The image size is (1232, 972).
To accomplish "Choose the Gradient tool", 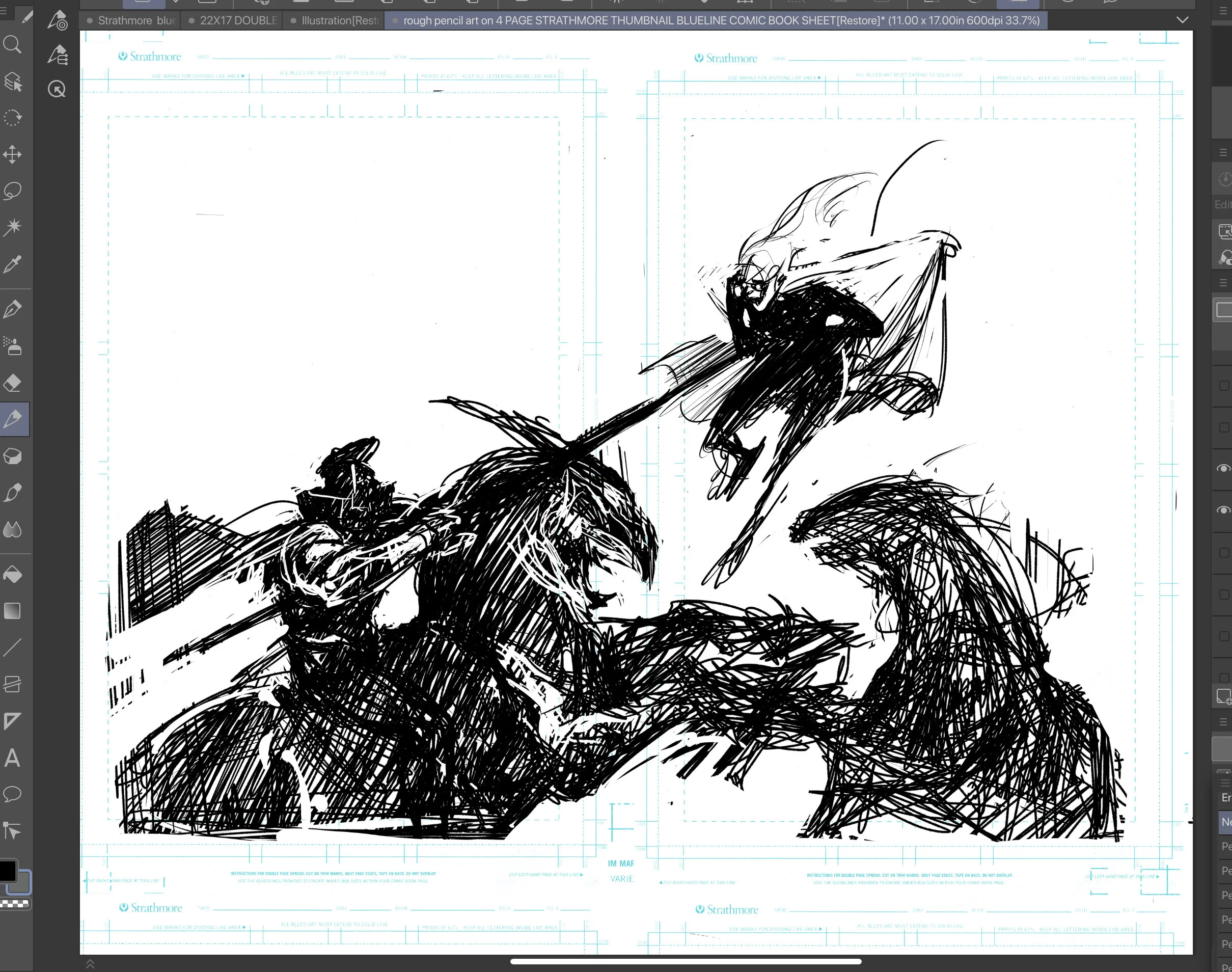I will click(13, 611).
